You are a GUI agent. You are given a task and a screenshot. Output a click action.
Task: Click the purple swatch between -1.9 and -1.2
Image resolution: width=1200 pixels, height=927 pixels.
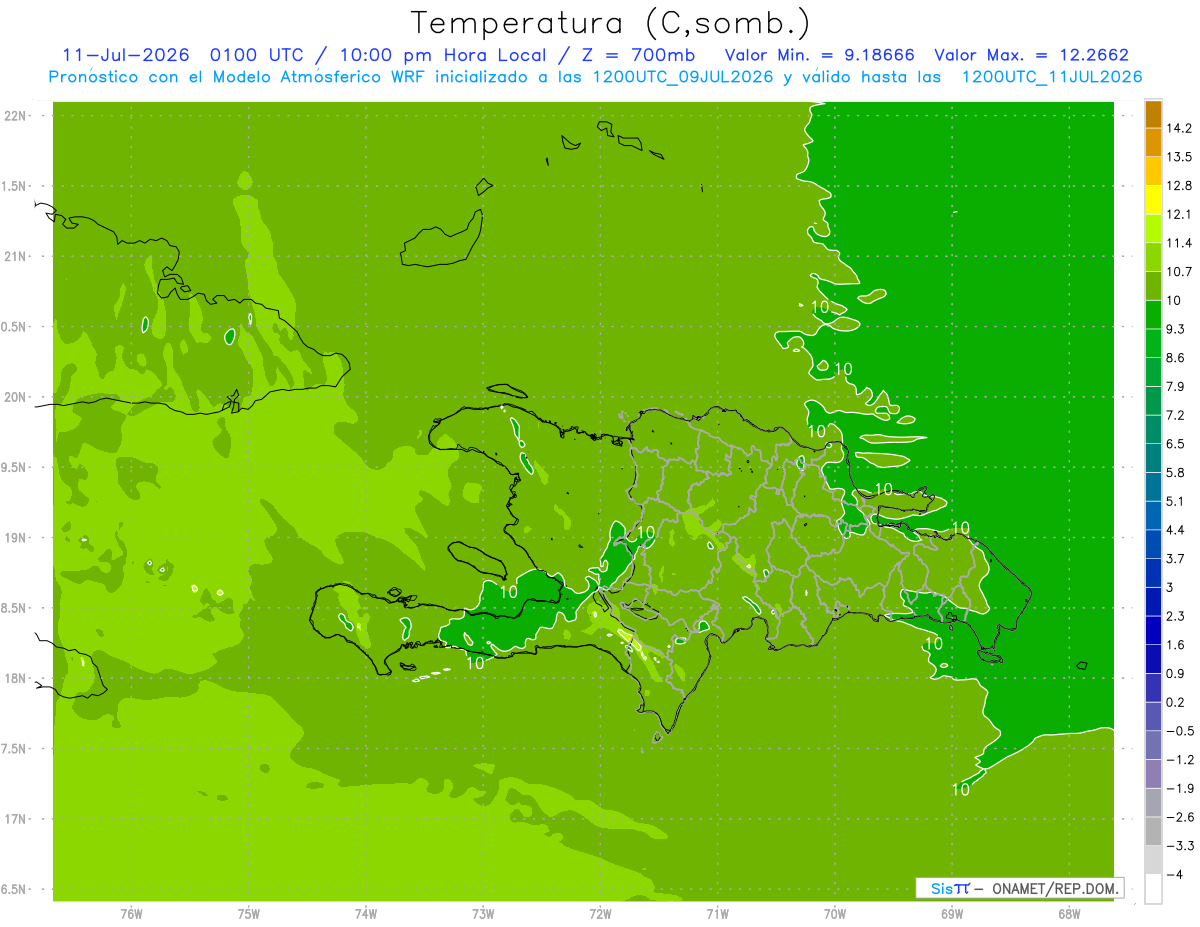pos(1153,773)
